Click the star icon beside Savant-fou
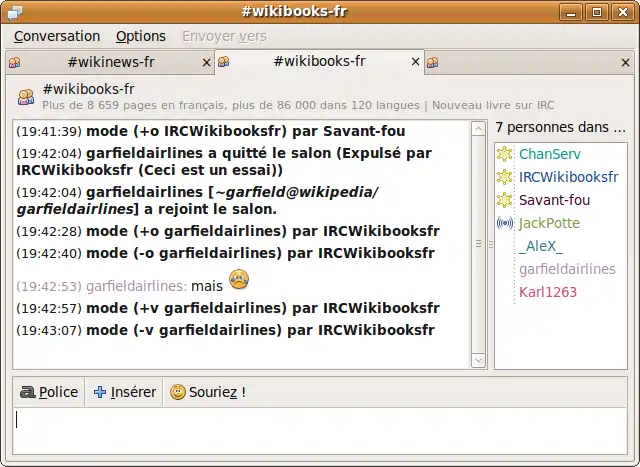The height and width of the screenshot is (467, 640). (505, 200)
